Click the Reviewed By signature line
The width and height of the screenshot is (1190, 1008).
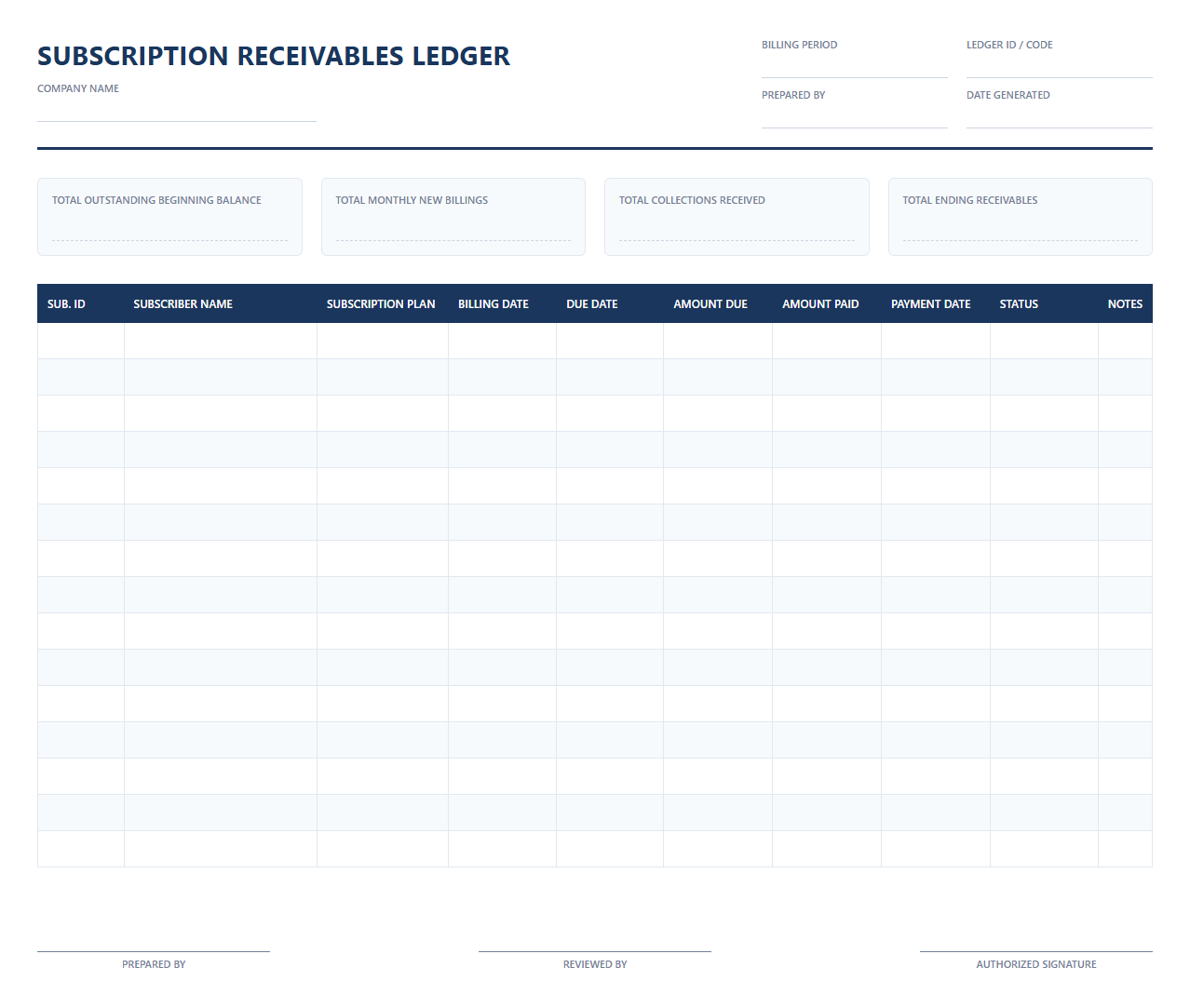tap(595, 951)
